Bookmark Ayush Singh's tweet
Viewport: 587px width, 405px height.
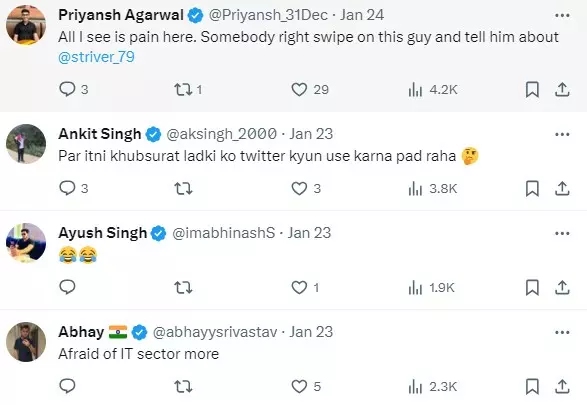coord(532,287)
